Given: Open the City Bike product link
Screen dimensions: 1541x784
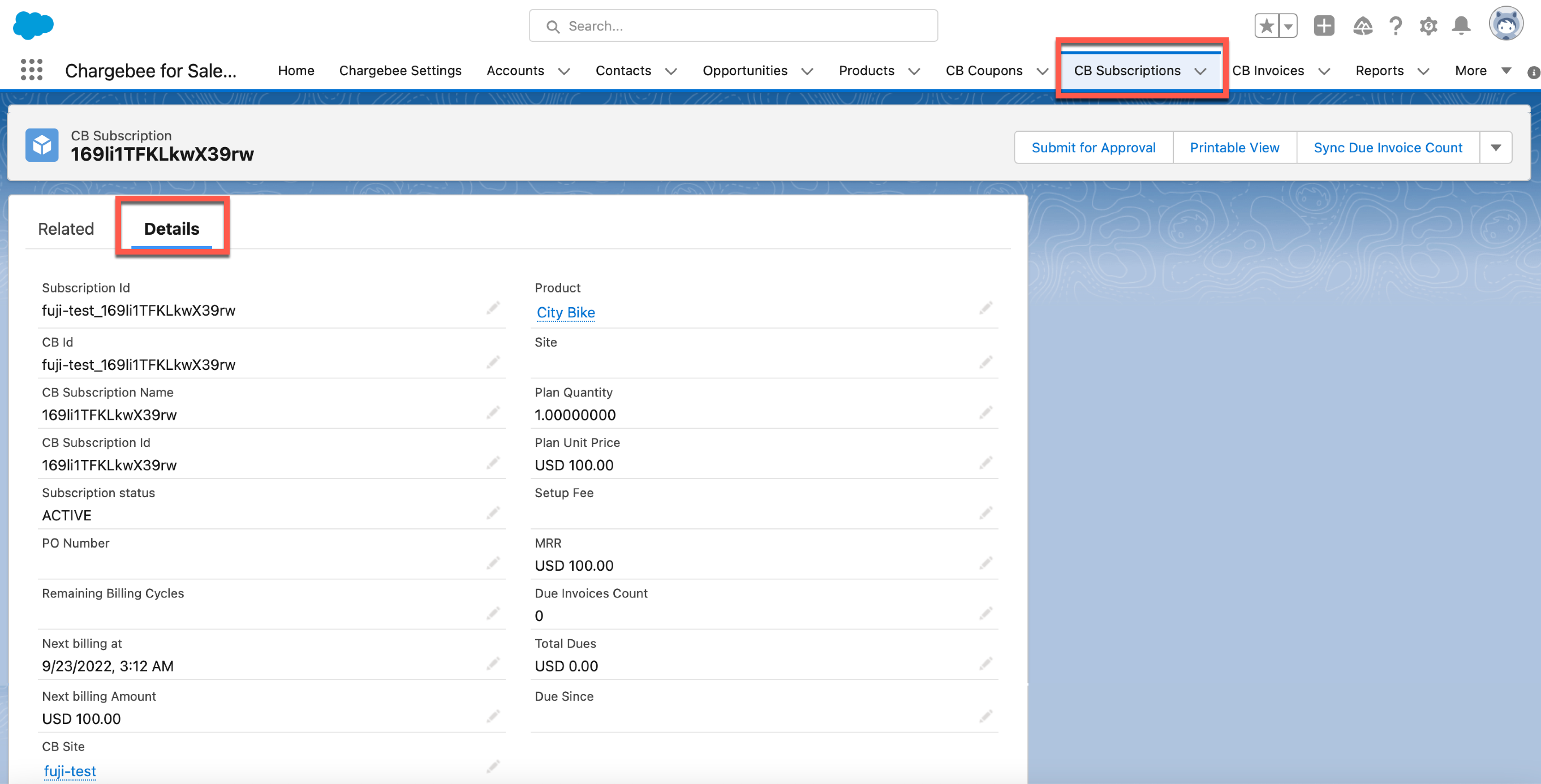Looking at the screenshot, I should pyautogui.click(x=565, y=312).
